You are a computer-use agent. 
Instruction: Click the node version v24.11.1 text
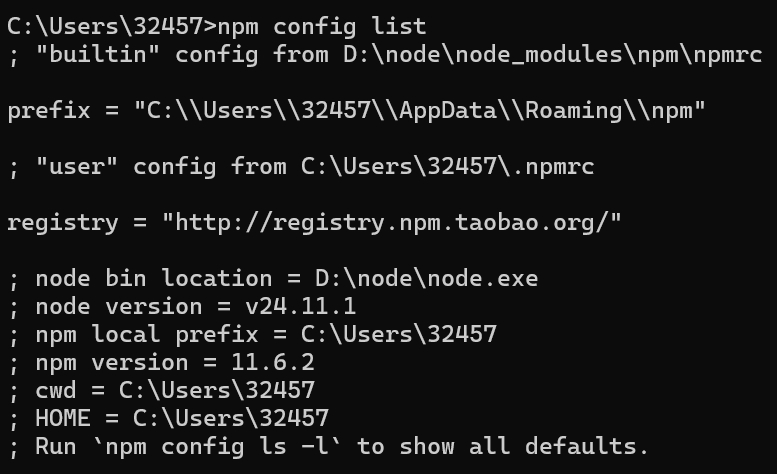pos(300,305)
